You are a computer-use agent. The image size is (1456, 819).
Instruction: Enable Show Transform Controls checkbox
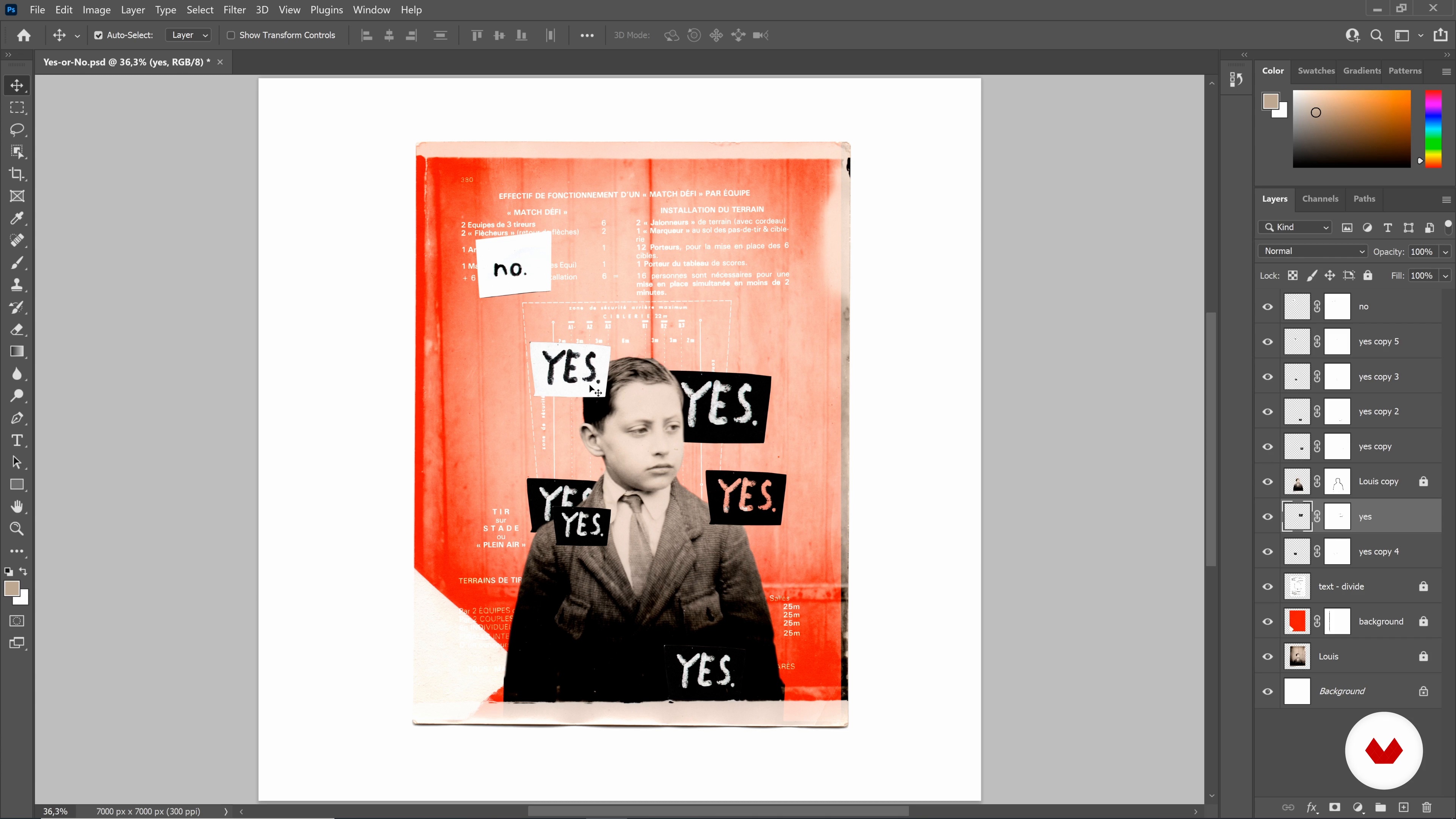[231, 35]
